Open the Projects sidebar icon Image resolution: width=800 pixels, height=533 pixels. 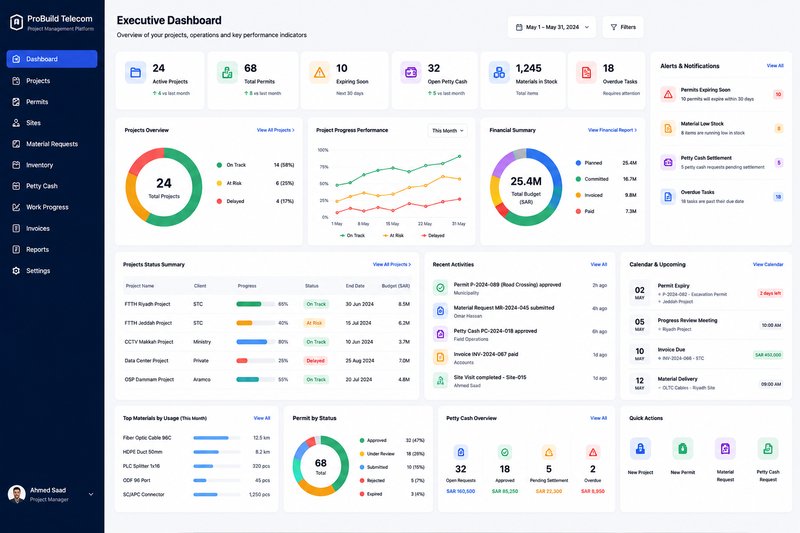16,81
